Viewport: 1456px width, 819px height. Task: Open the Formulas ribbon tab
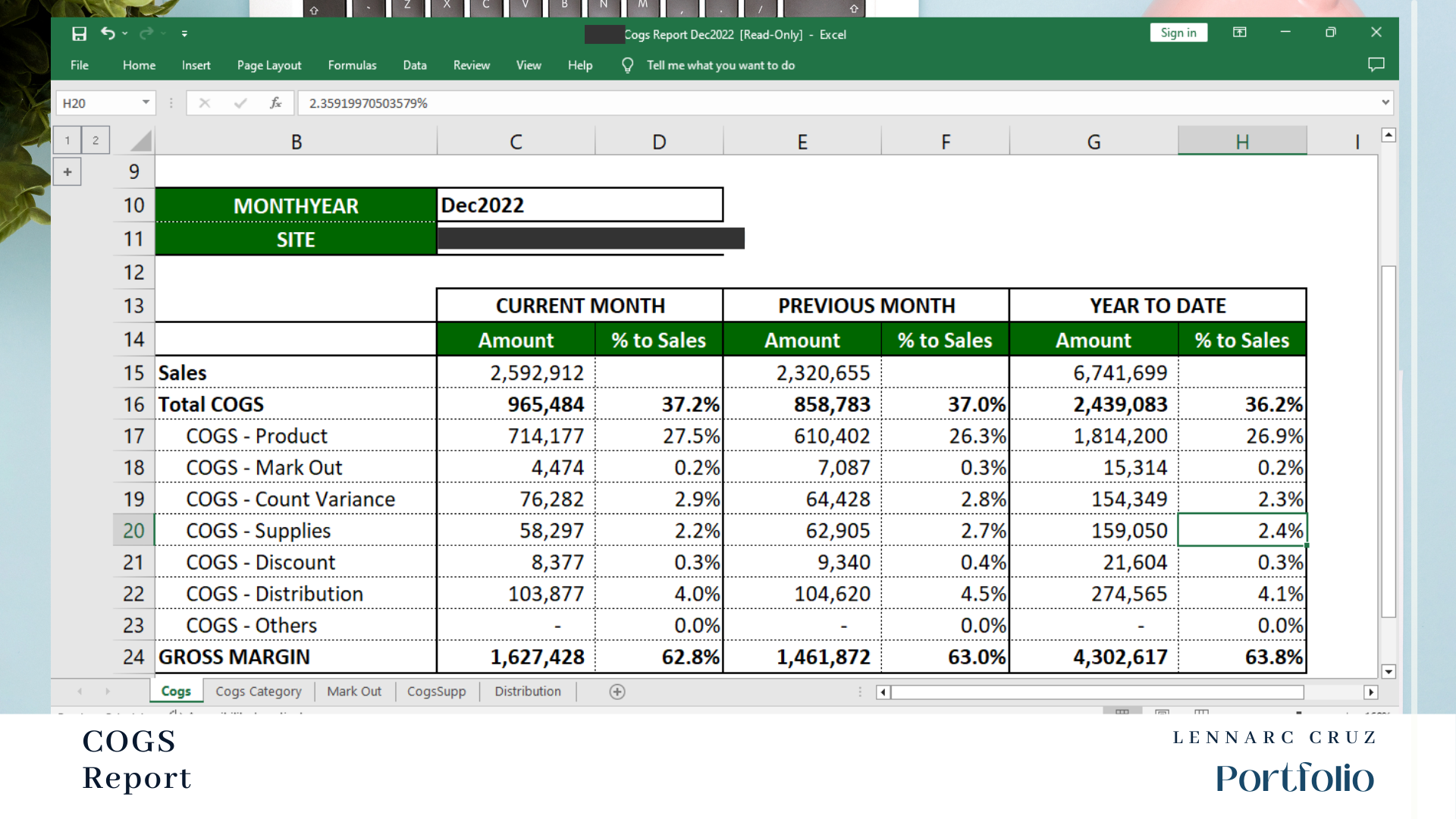[352, 65]
